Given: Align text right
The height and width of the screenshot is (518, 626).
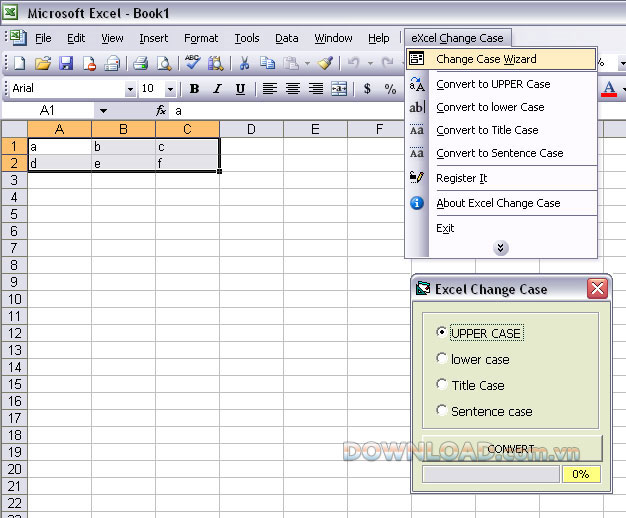Looking at the screenshot, I should point(316,89).
